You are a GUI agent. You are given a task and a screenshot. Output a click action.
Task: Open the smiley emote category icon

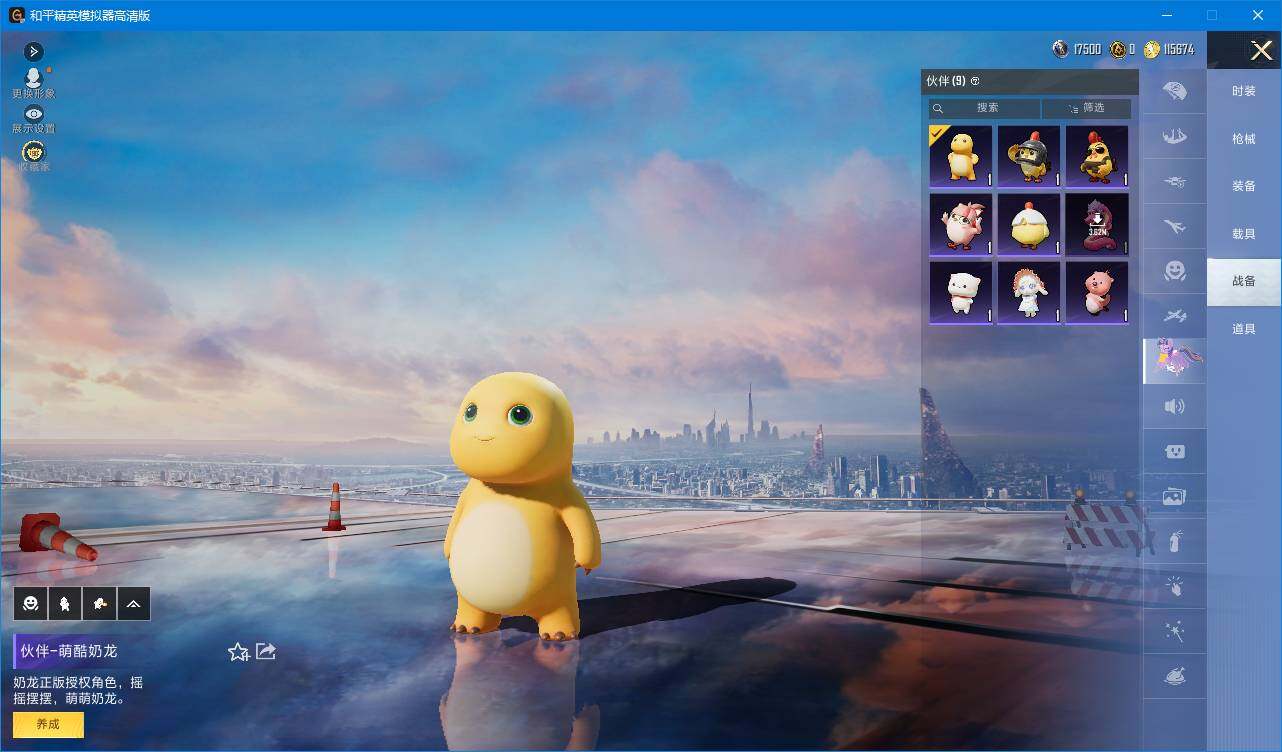[1175, 271]
